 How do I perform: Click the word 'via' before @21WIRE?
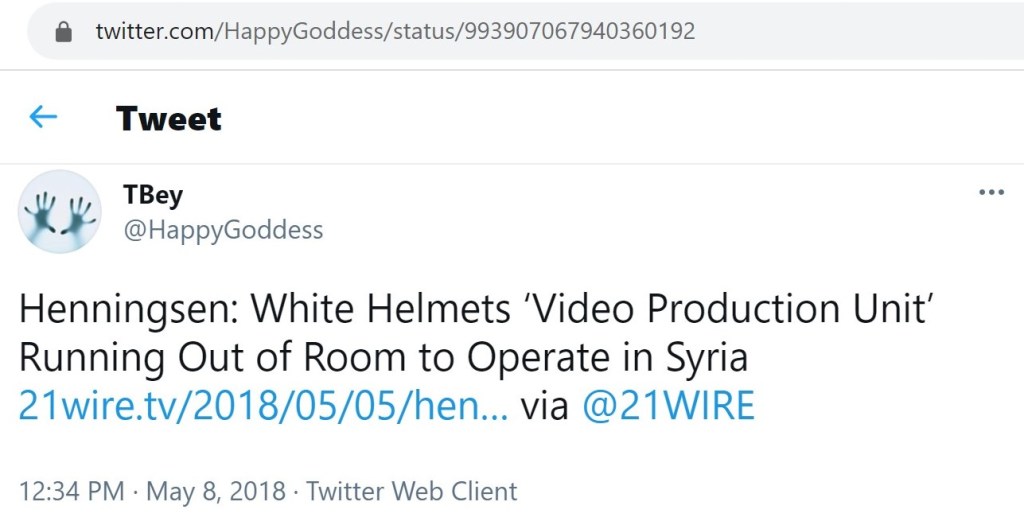coord(545,406)
